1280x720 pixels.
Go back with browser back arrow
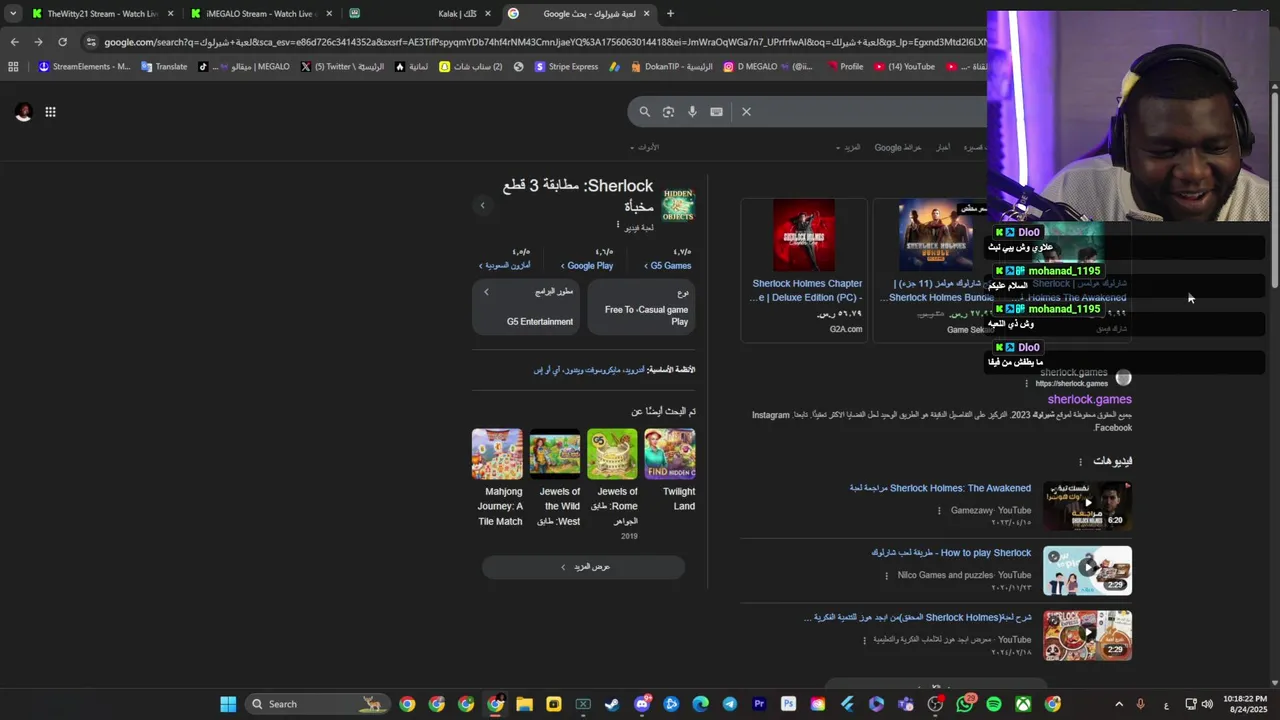14,42
